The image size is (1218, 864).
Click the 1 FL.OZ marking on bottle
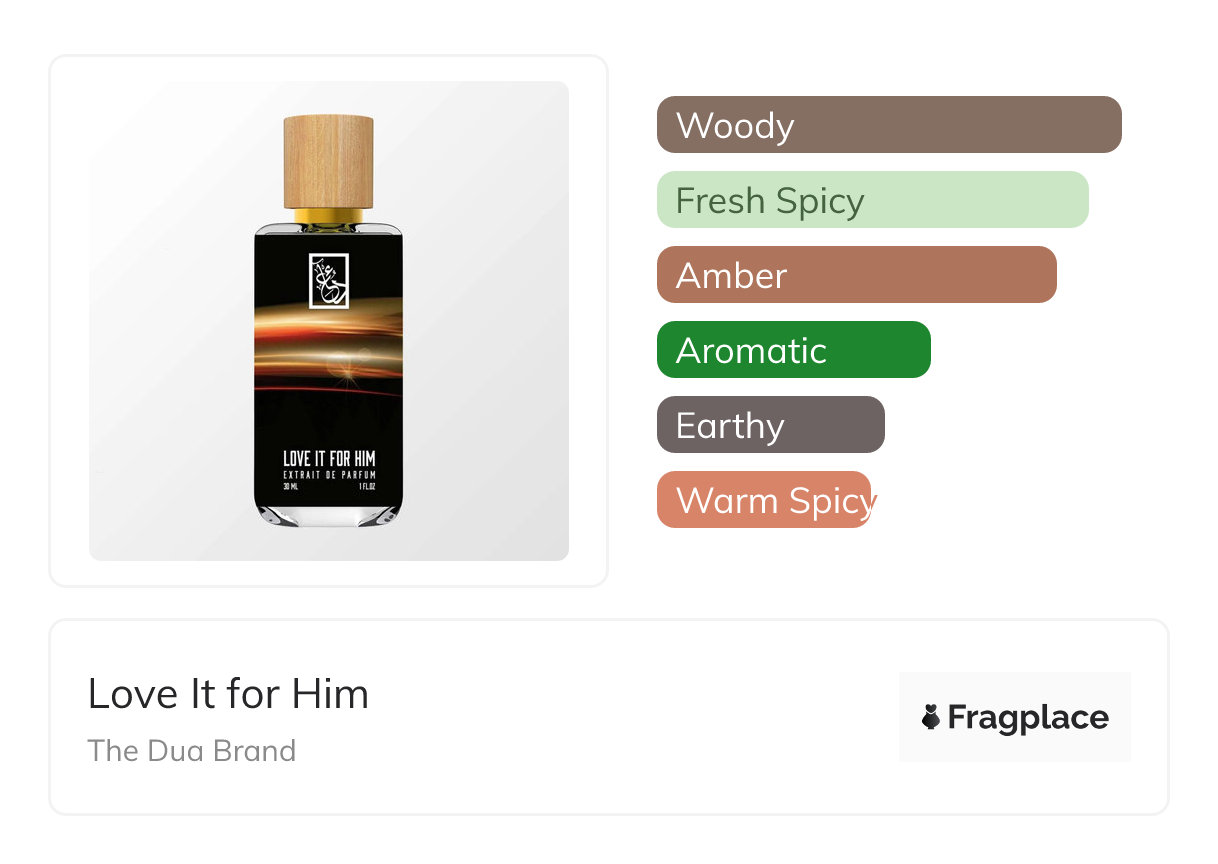[366, 487]
